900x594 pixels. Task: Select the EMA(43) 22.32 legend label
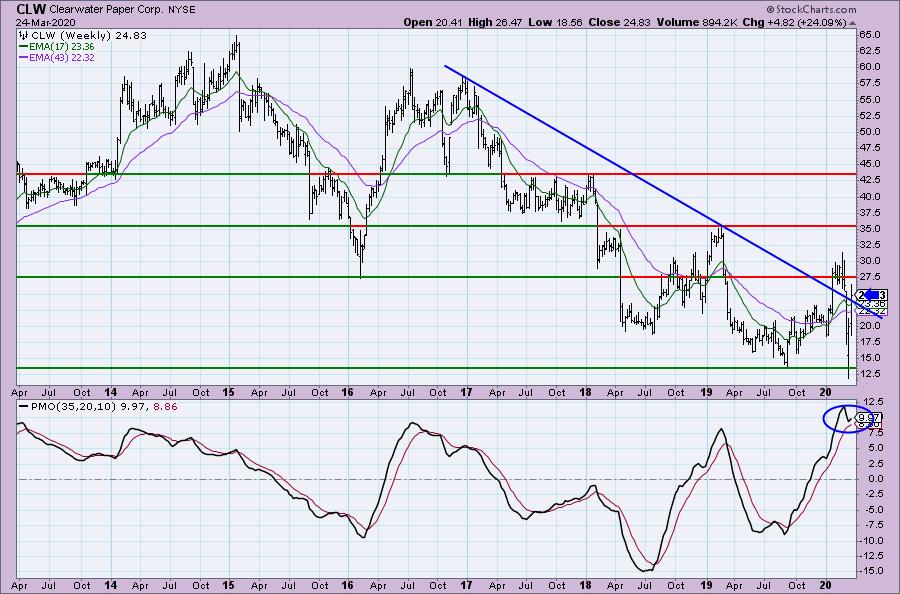[x=61, y=58]
